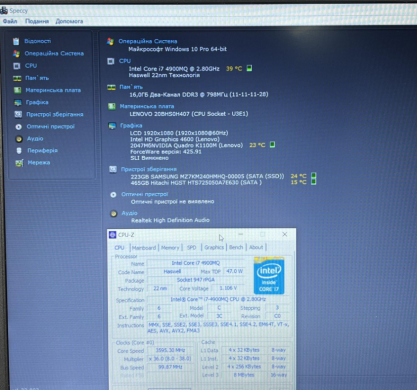The image size is (417, 390).
Task: Select CPU in the sidebar list
Action: tap(31, 66)
